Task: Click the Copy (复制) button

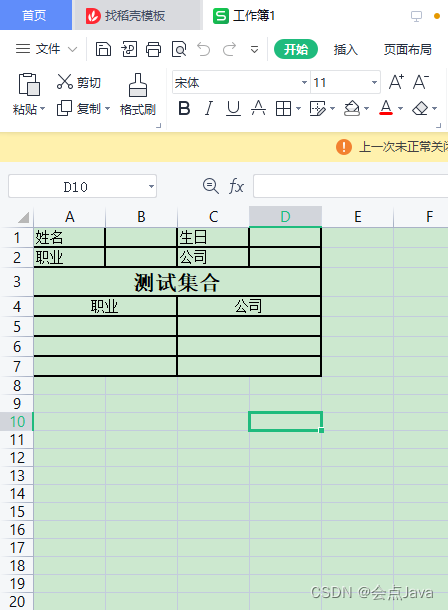Action: 79,109
